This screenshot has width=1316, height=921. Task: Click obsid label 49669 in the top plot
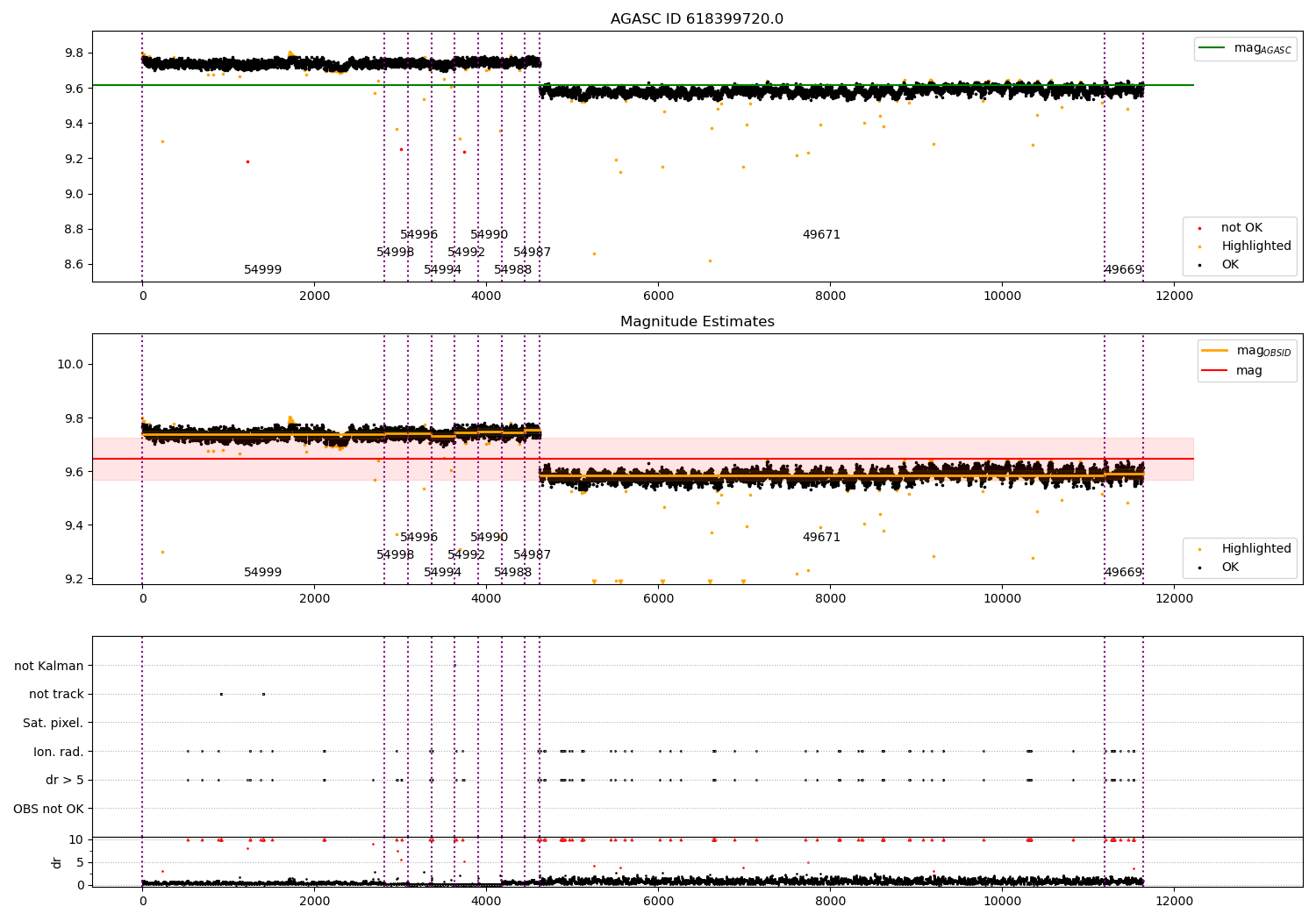point(1123,270)
